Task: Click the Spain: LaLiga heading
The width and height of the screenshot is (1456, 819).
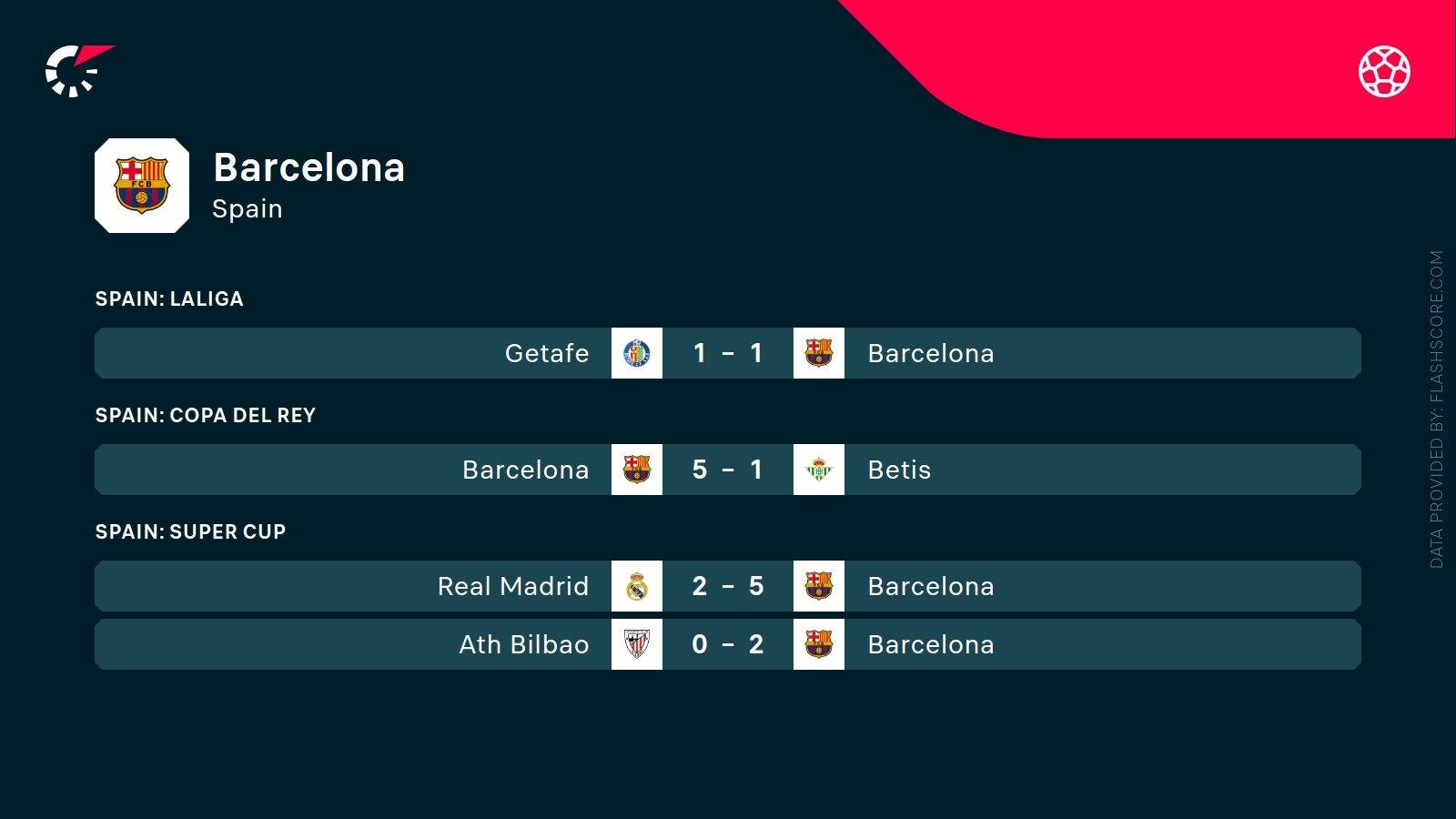Action: pos(169,298)
